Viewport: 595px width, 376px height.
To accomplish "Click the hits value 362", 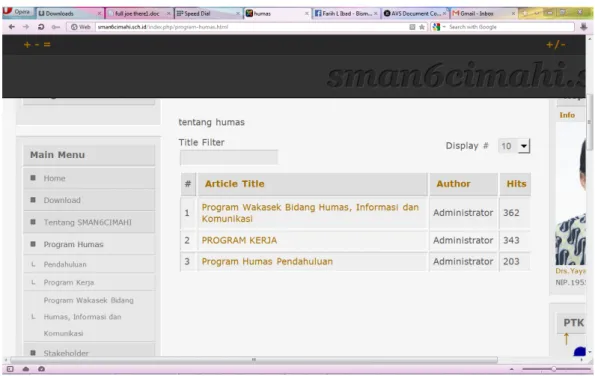I will 511,213.
